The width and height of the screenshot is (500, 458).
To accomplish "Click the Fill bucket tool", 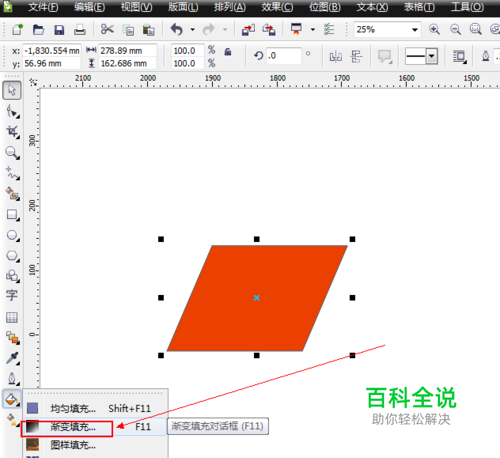I will [12, 399].
